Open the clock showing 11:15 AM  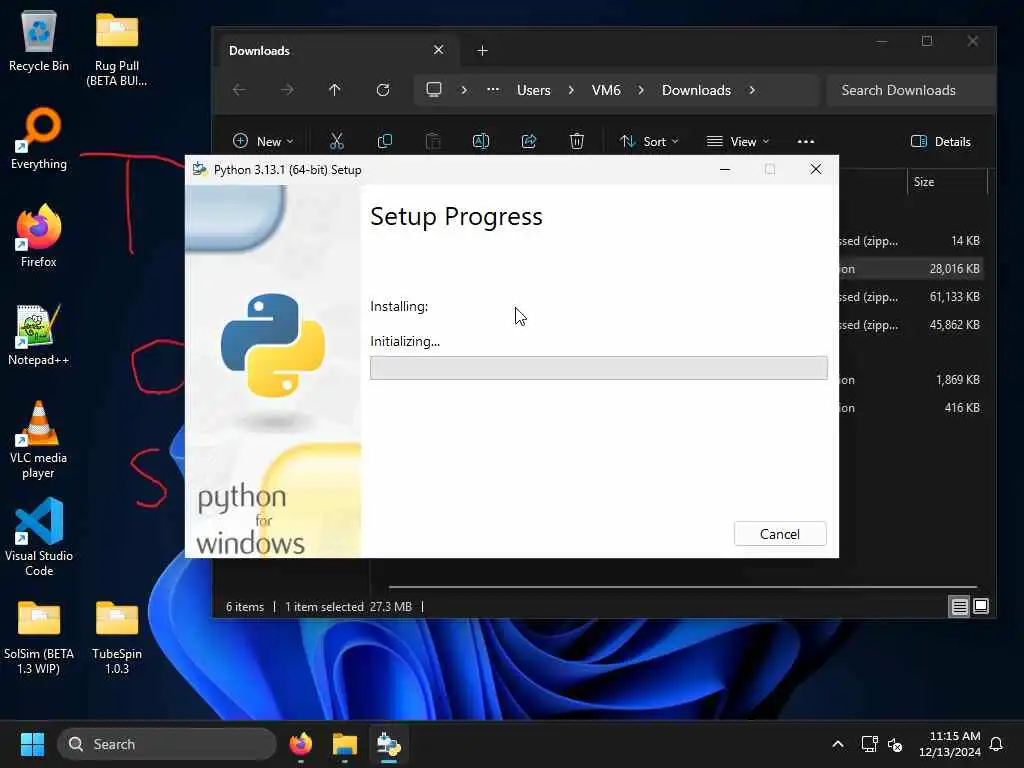950,744
